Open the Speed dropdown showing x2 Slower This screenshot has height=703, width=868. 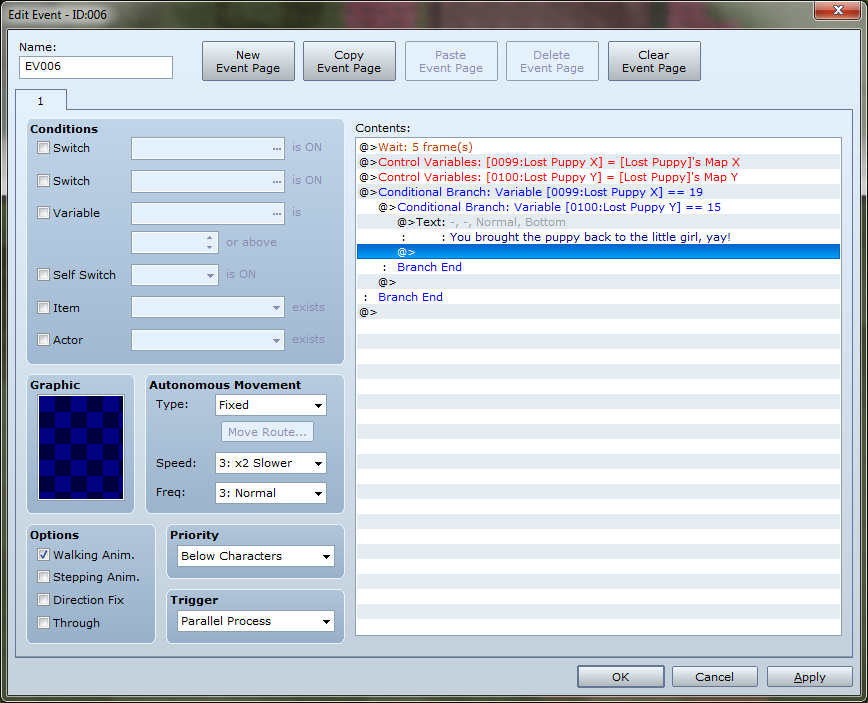pos(271,463)
